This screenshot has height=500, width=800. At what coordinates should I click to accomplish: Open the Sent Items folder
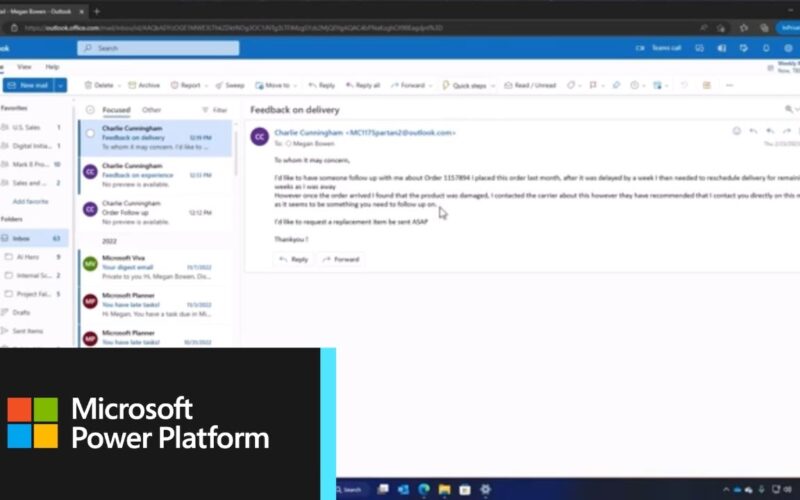pos(26,331)
